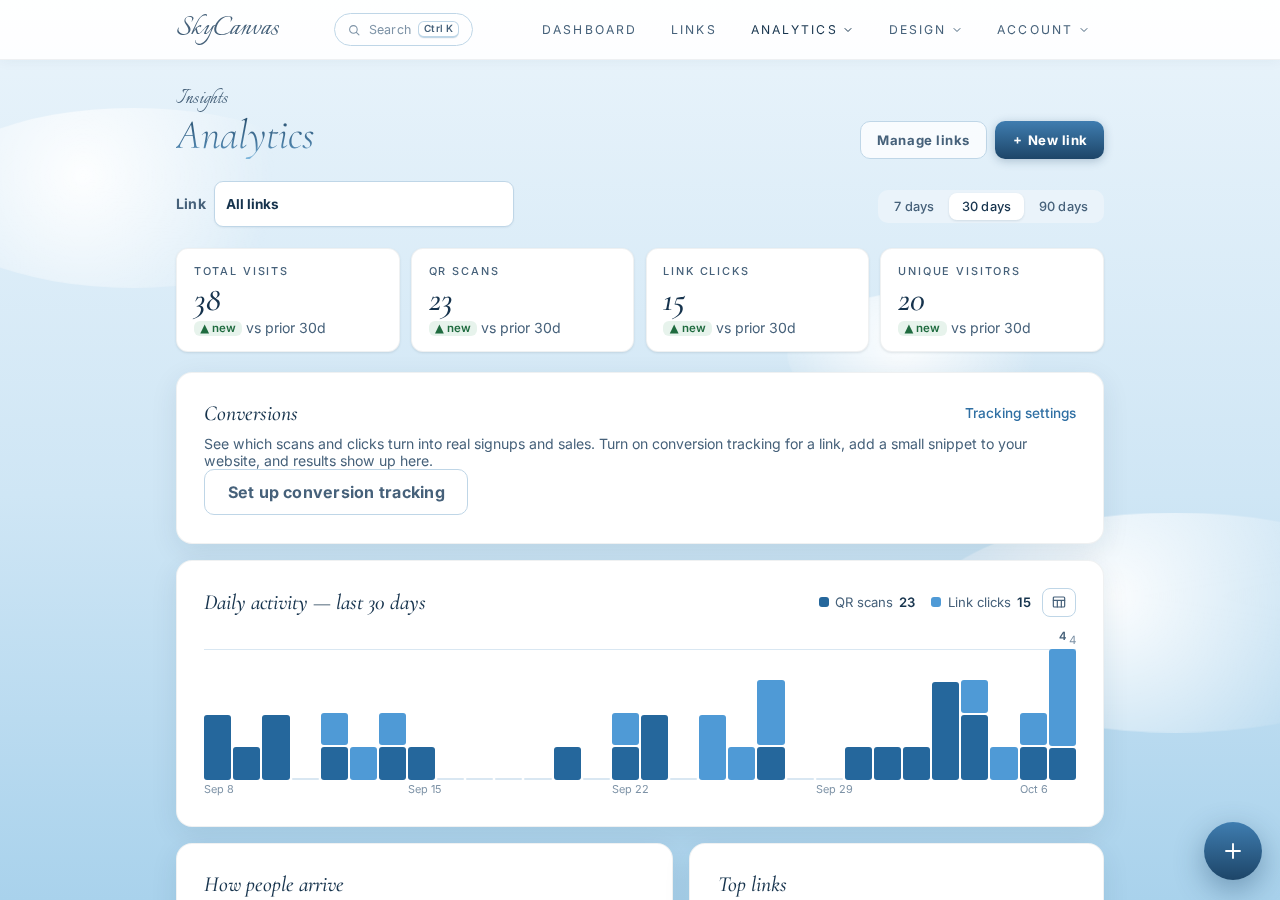Select the 30 days range

986,206
